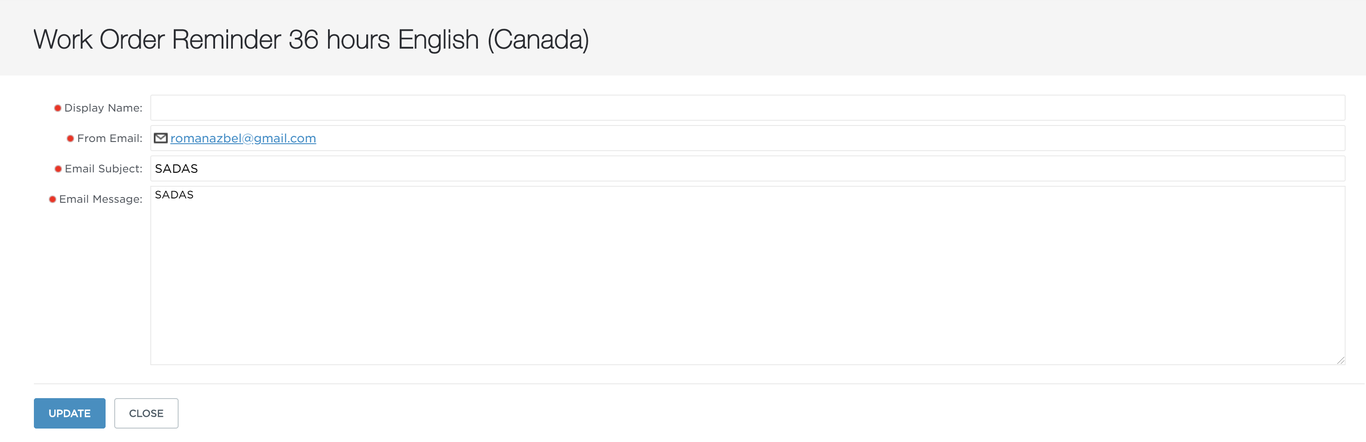Click blank area of From Email field

tap(830, 138)
